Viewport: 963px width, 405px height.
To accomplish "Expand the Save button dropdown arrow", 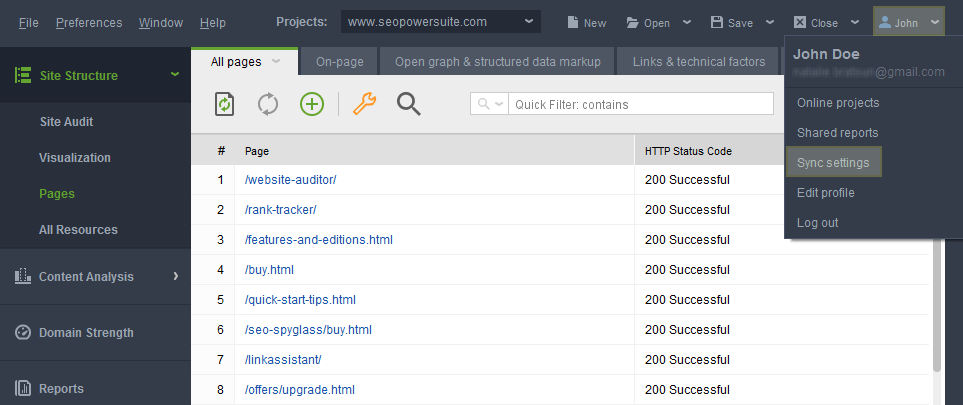I will [x=770, y=22].
